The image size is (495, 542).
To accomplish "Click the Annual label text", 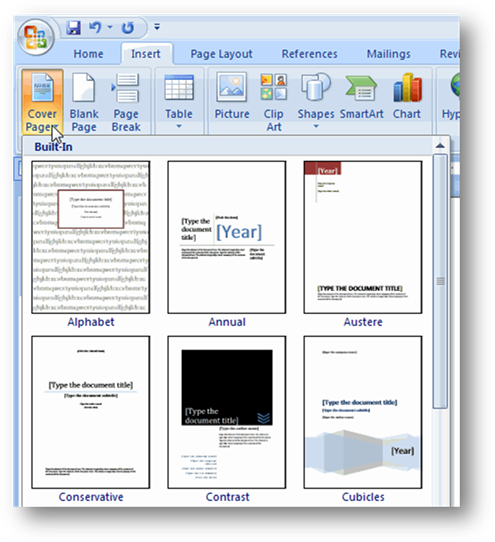I will tap(227, 322).
